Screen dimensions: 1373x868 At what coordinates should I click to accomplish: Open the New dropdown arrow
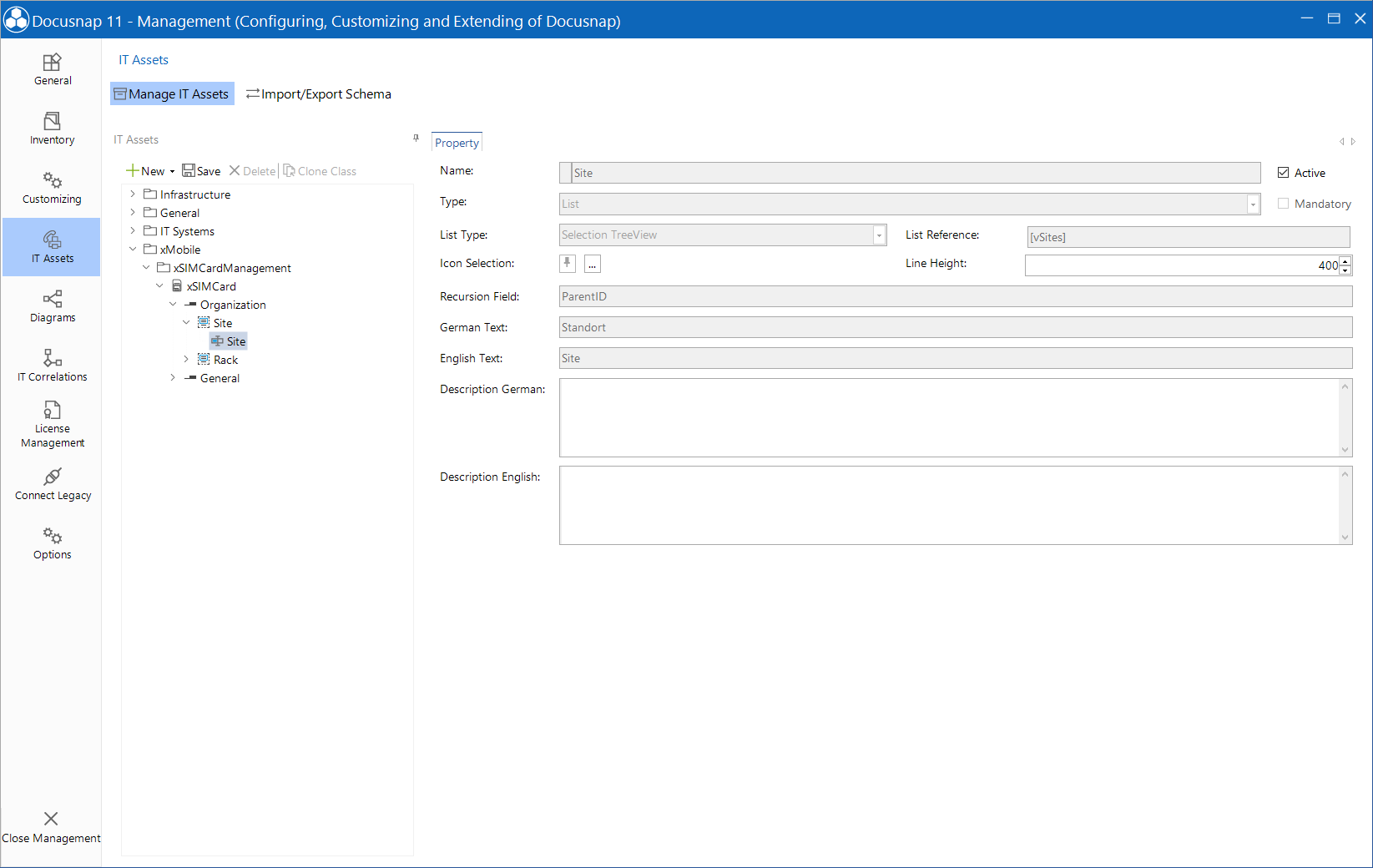coord(172,172)
